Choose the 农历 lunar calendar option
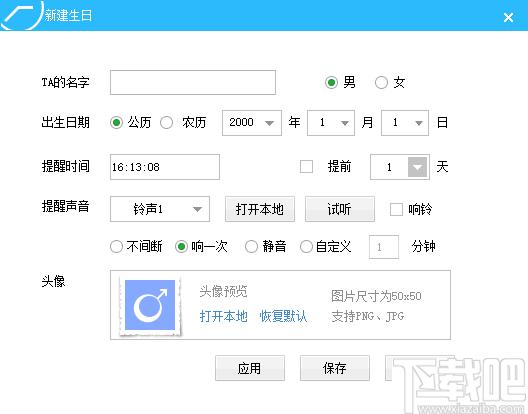 pos(166,123)
